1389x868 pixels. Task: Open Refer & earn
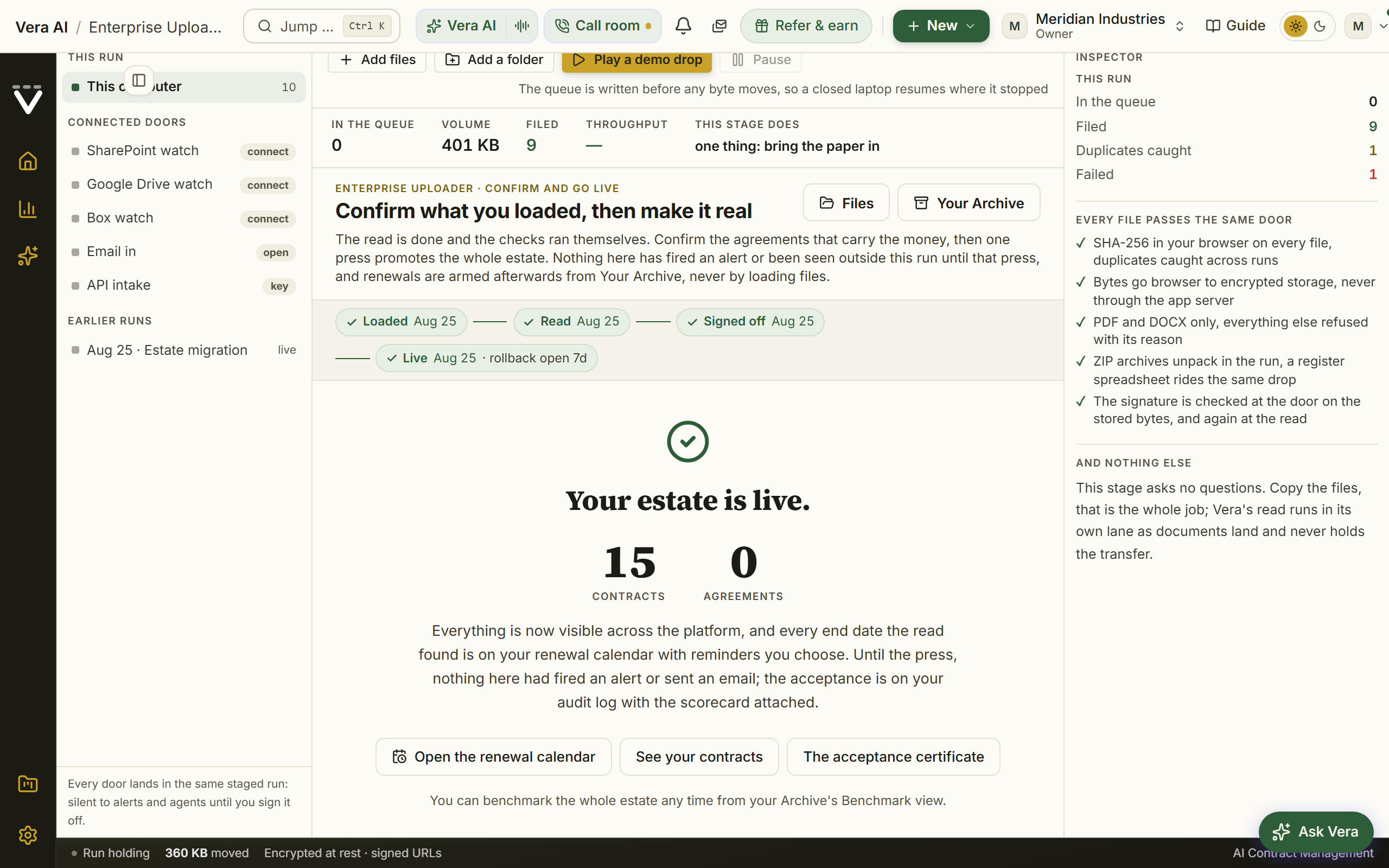tap(806, 26)
